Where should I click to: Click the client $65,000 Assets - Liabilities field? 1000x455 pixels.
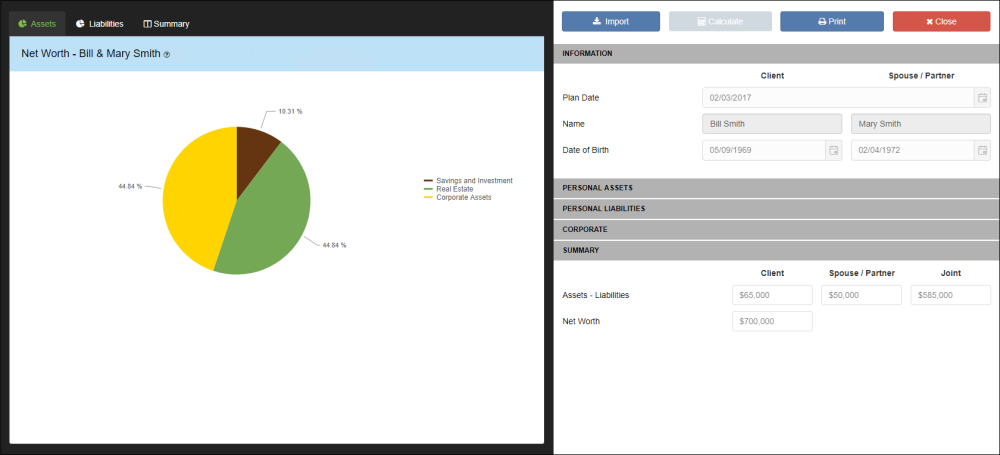(x=772, y=295)
